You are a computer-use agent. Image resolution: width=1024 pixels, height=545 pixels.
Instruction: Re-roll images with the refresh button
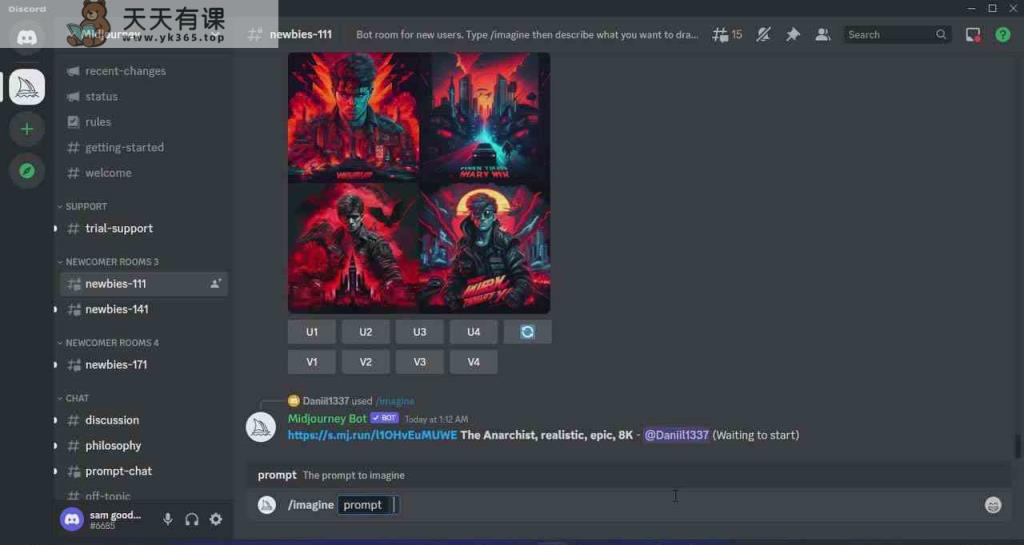pyautogui.click(x=527, y=332)
